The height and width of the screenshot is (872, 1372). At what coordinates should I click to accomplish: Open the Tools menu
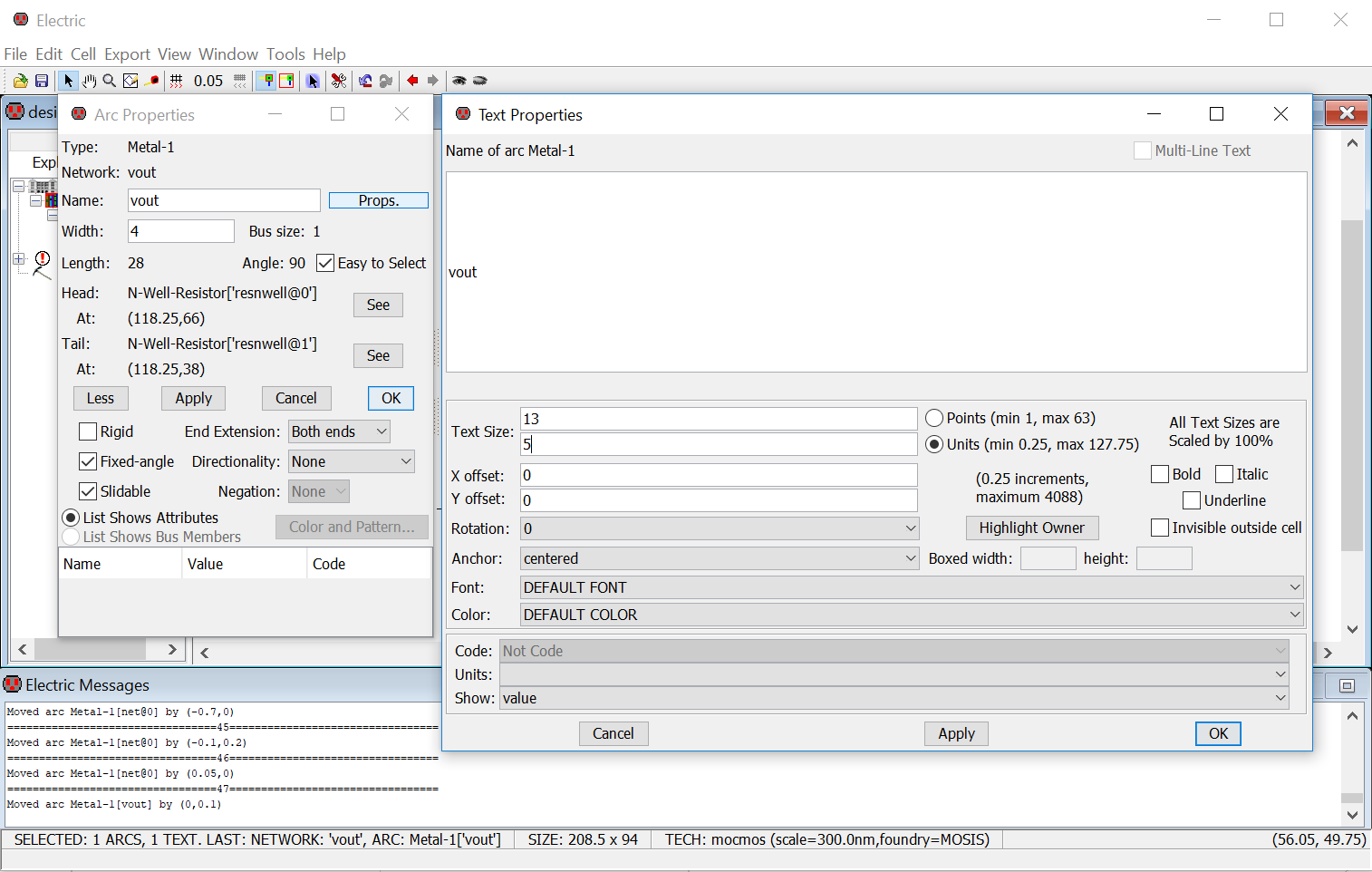click(285, 54)
